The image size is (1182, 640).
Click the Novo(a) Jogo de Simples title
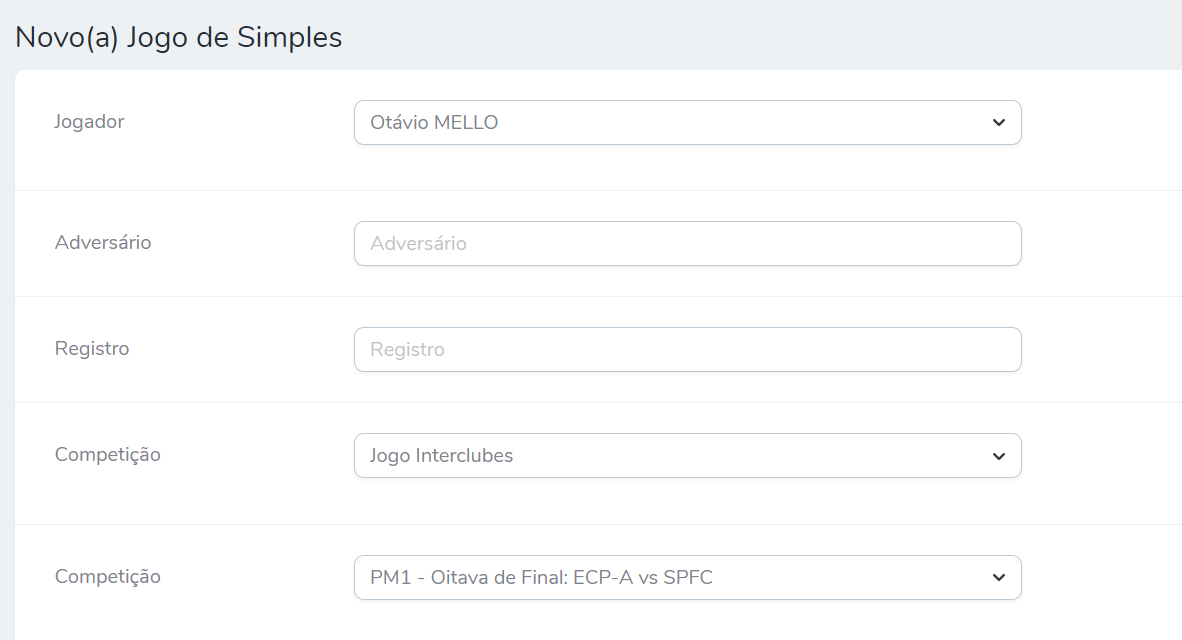click(x=177, y=37)
